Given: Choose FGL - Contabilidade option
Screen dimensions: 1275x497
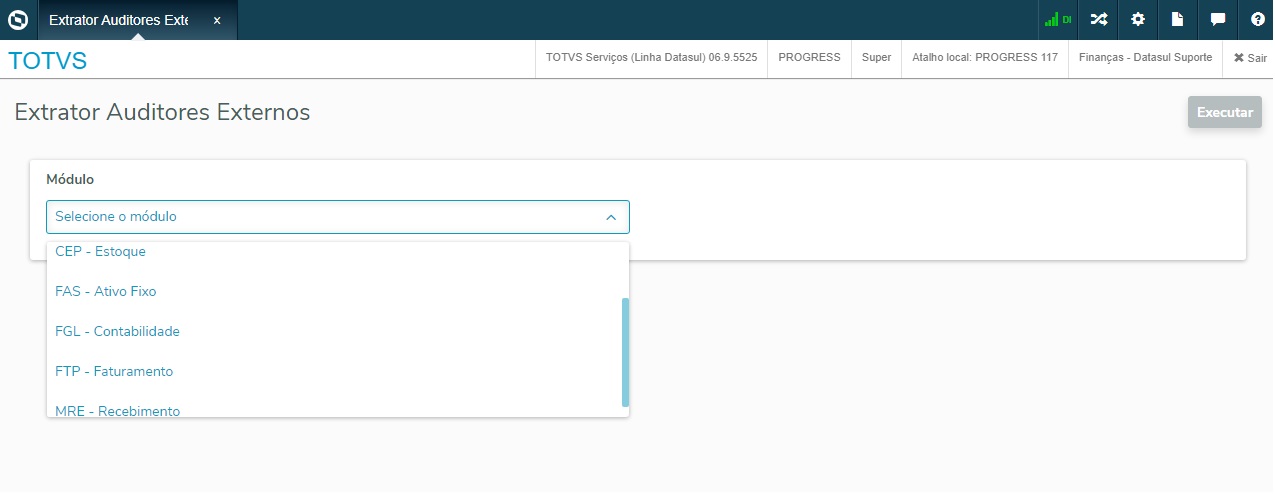Looking at the screenshot, I should [338, 331].
